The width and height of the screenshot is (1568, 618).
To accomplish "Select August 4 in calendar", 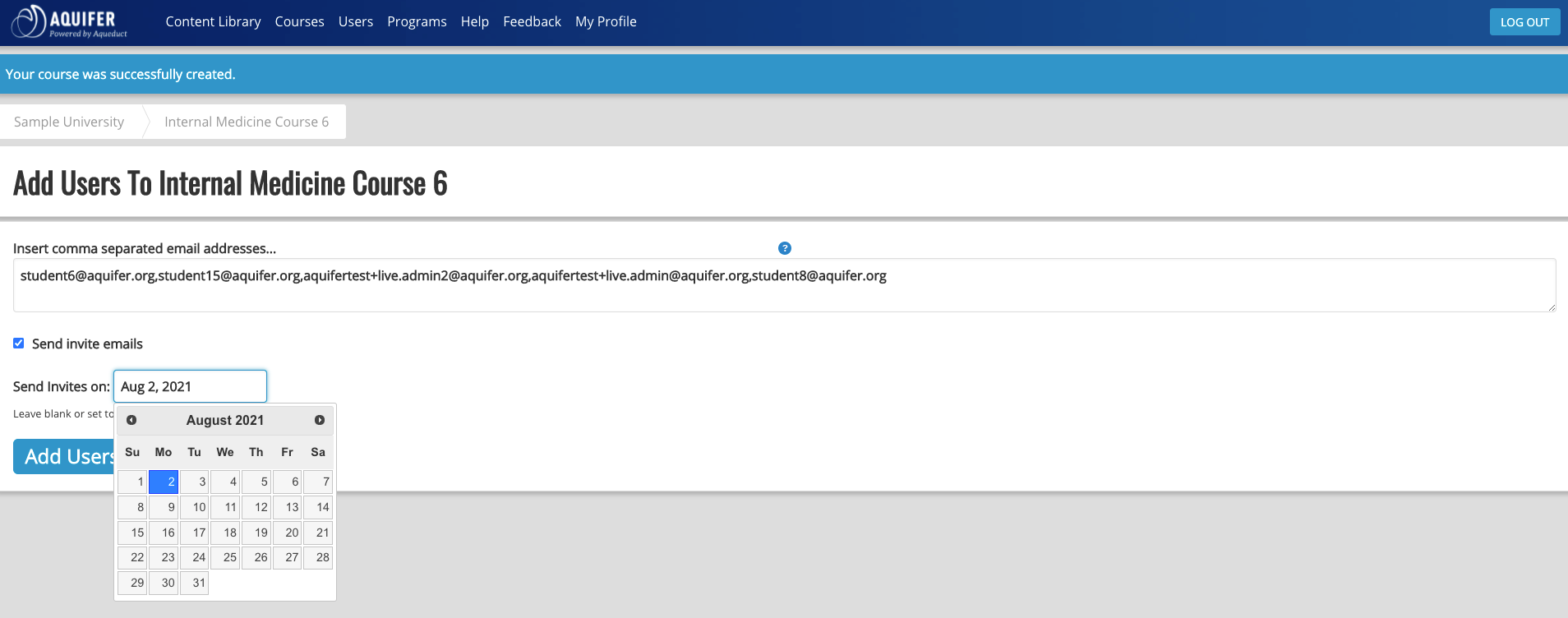I will point(225,482).
